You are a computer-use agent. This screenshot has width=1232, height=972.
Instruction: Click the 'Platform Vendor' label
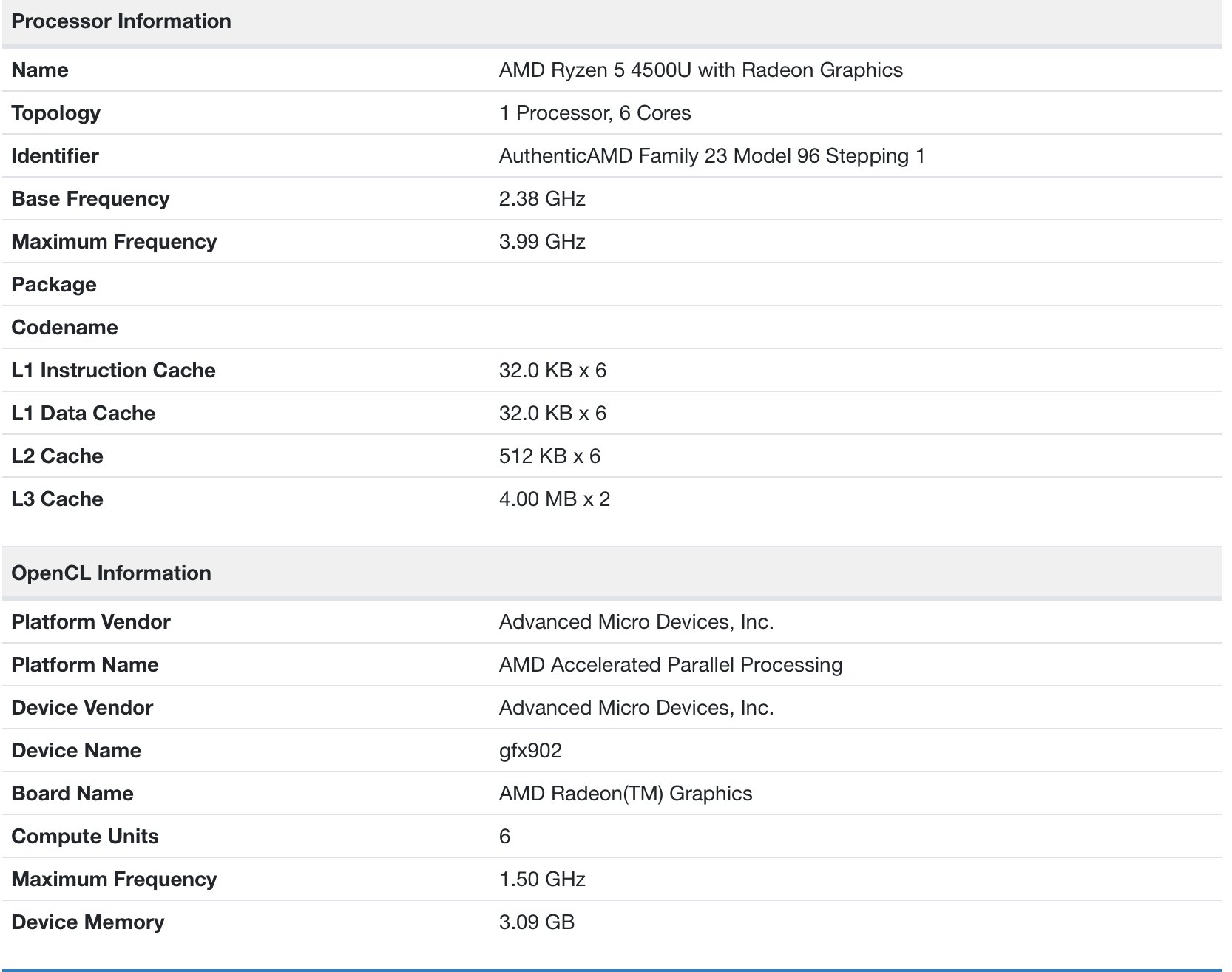[91, 621]
